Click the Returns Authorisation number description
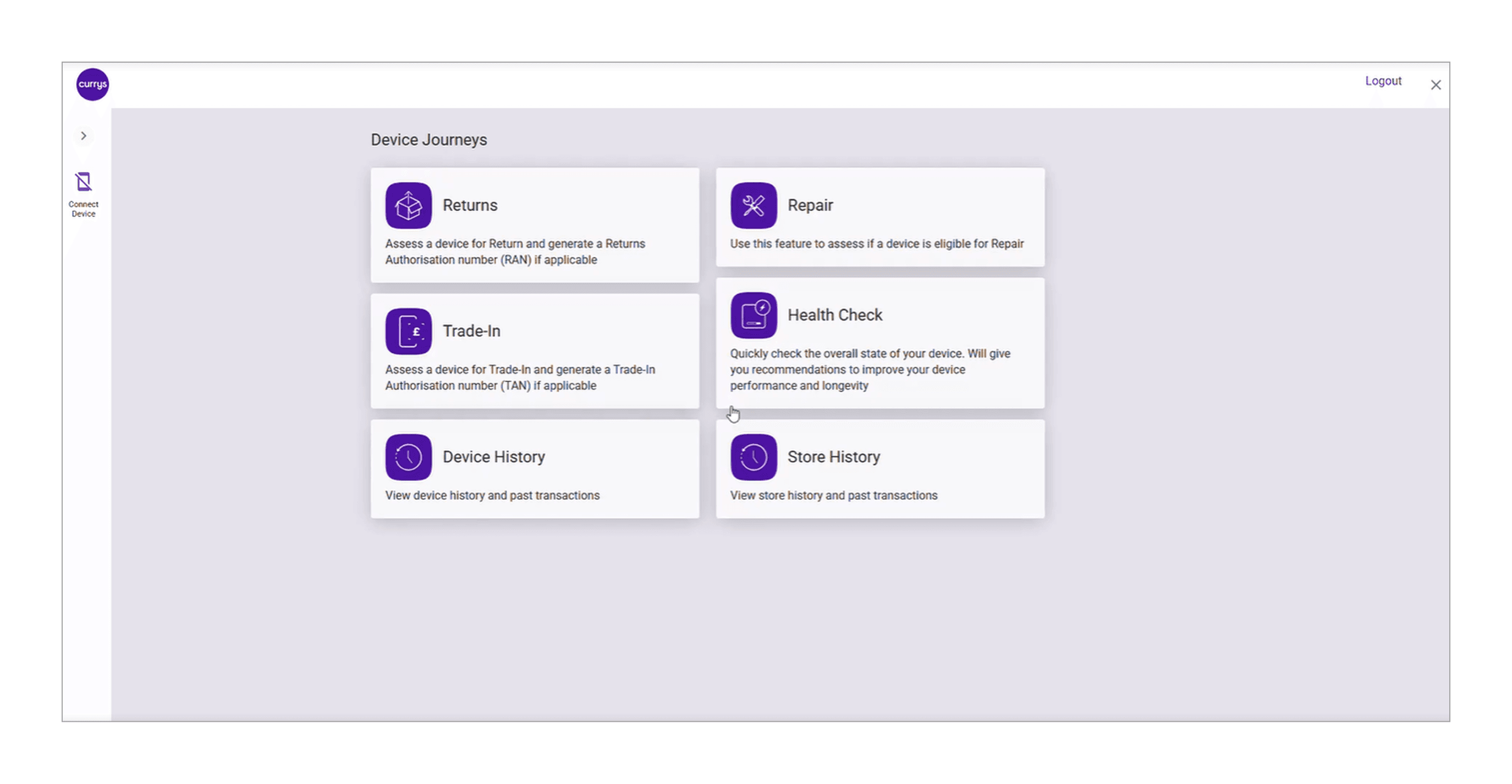 pyautogui.click(x=514, y=252)
